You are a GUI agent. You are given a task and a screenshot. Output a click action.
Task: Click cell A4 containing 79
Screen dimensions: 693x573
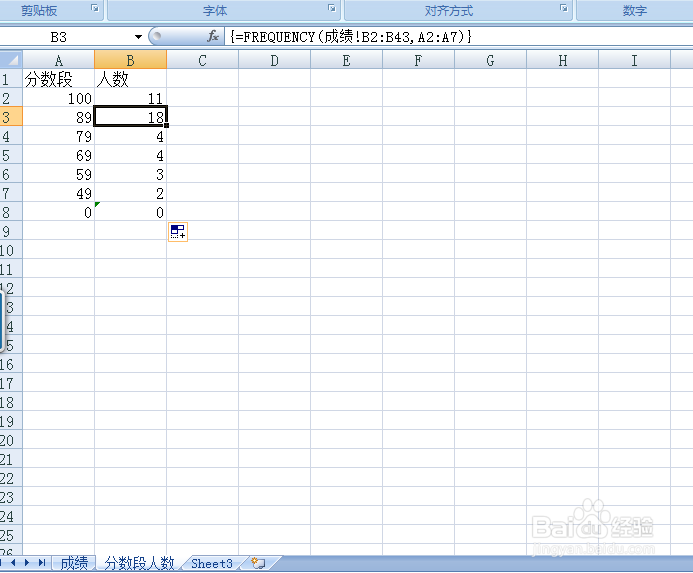point(58,136)
